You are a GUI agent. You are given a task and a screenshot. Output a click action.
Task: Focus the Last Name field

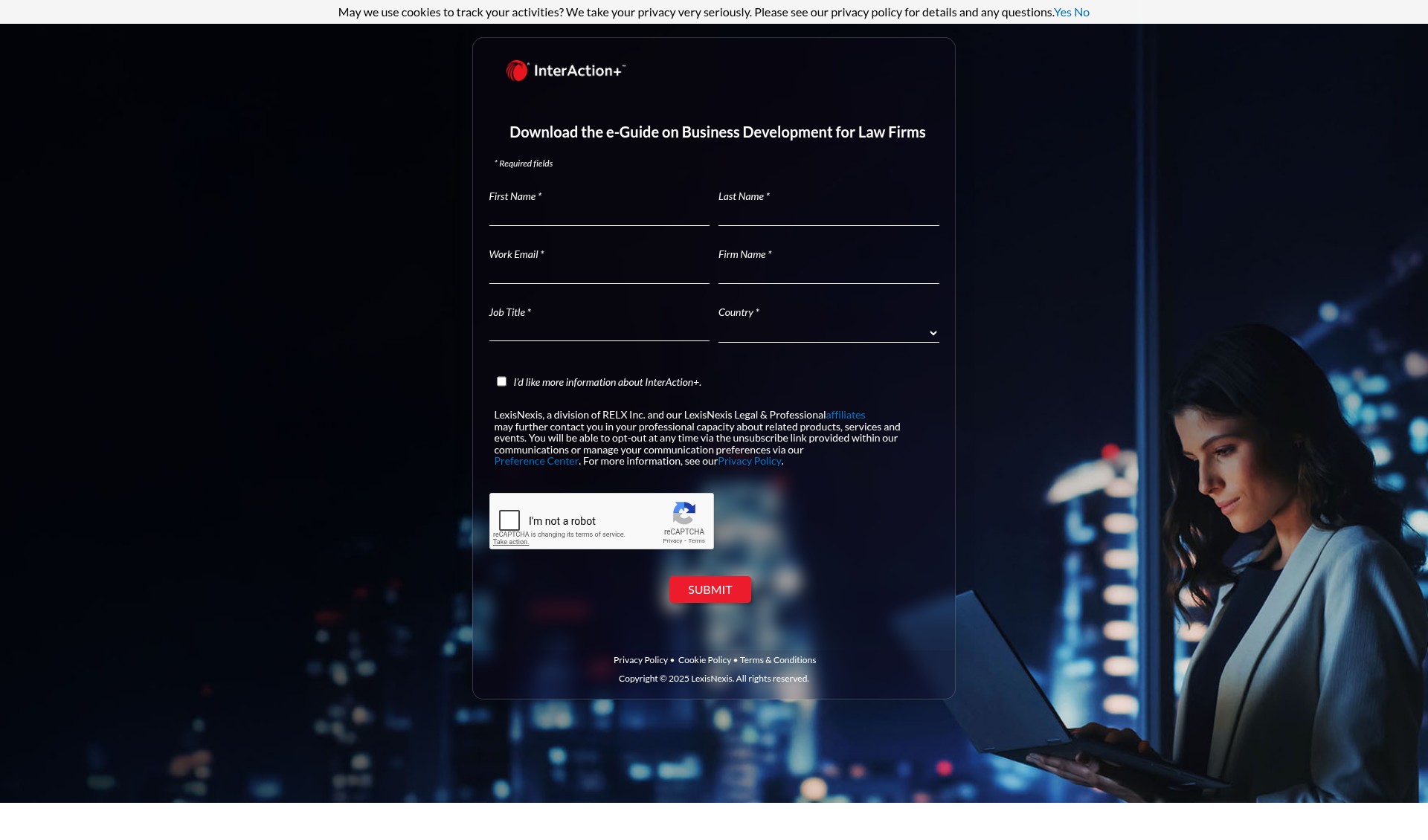829,216
